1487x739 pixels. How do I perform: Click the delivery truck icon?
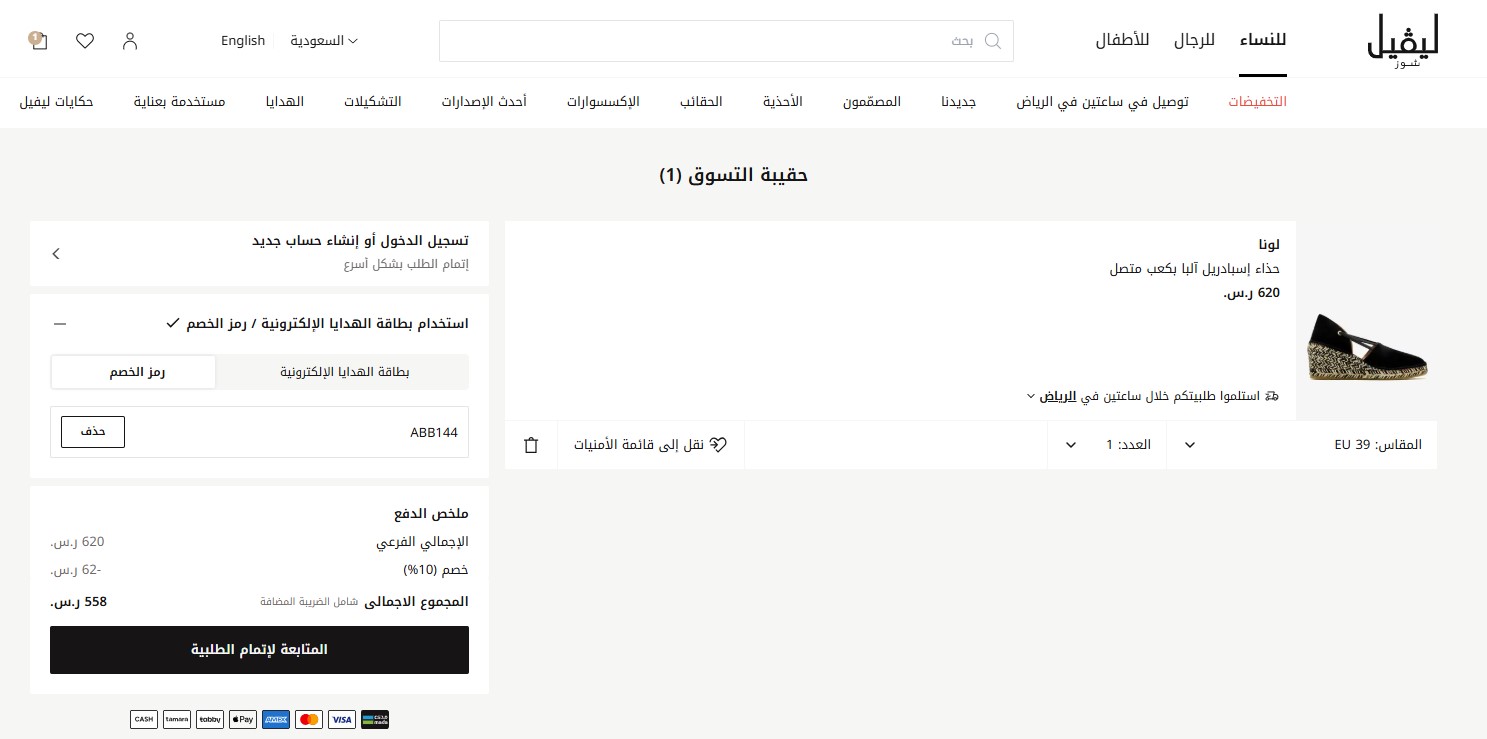[1272, 396]
